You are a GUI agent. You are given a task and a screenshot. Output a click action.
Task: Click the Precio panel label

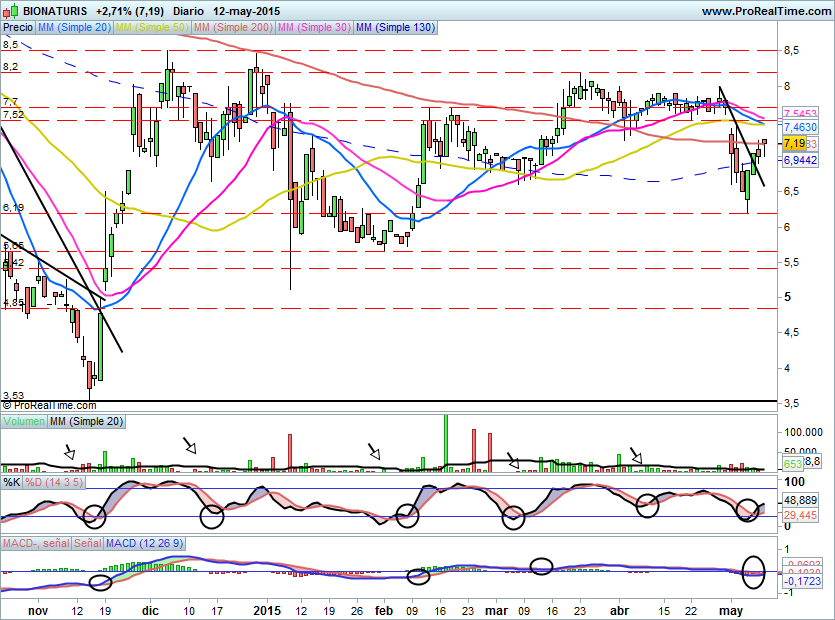point(18,28)
